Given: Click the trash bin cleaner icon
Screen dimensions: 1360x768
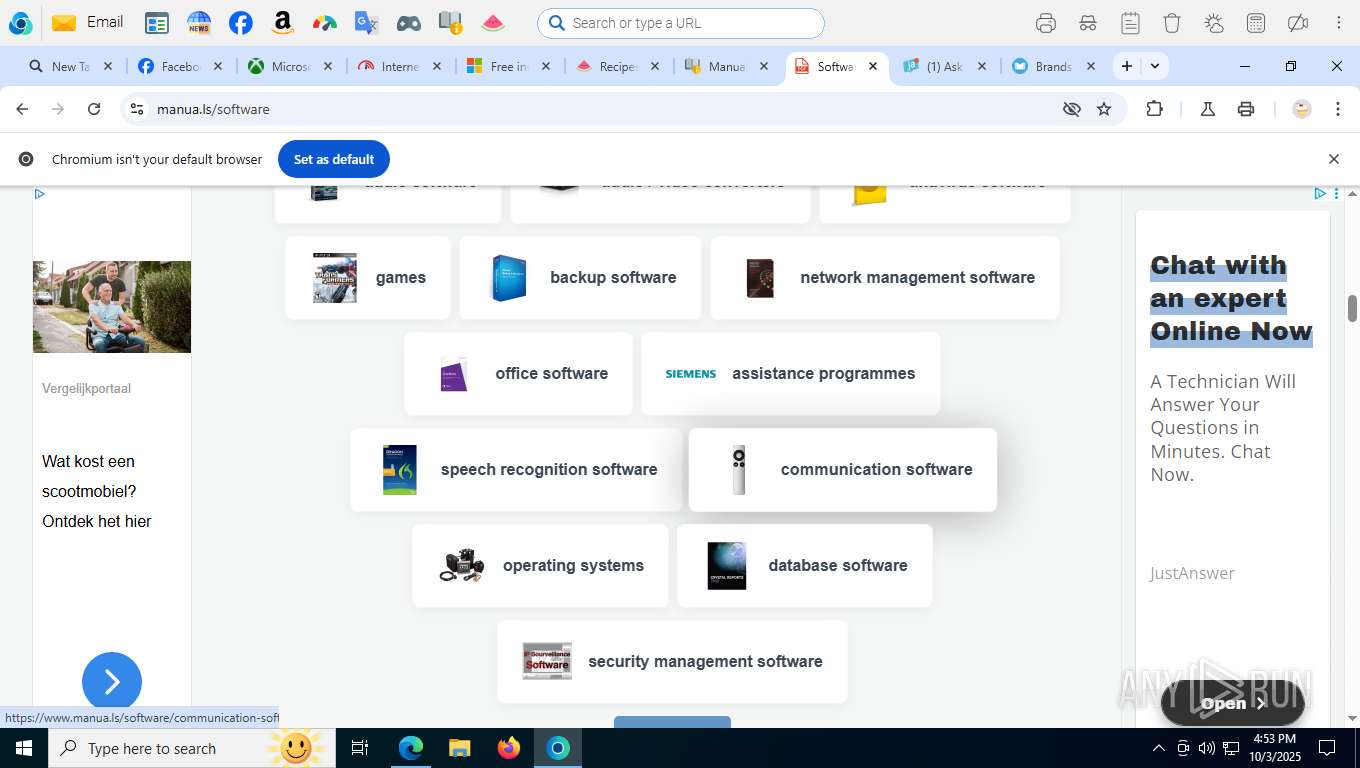Looking at the screenshot, I should tap(1172, 23).
